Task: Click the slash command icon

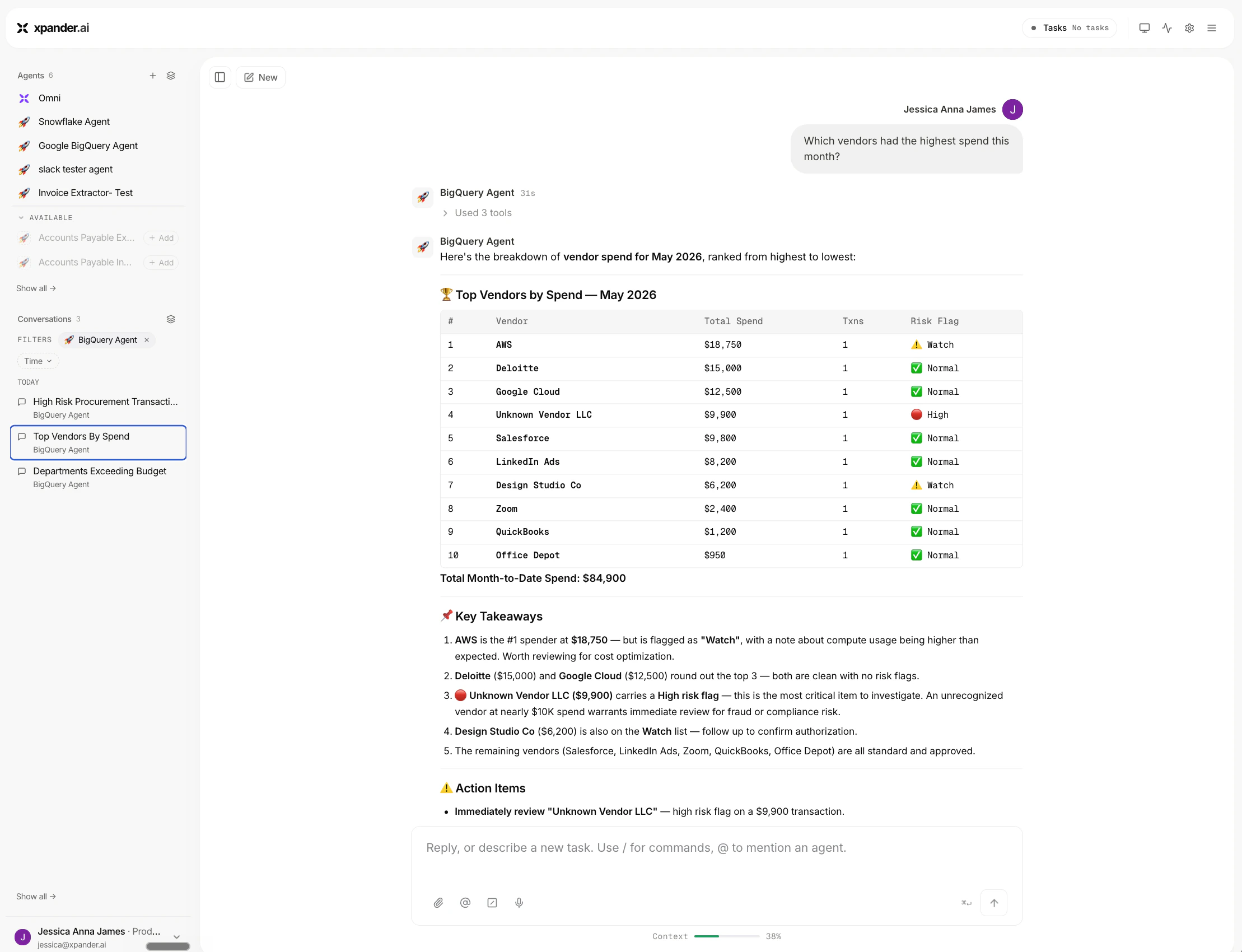Action: pyautogui.click(x=492, y=903)
